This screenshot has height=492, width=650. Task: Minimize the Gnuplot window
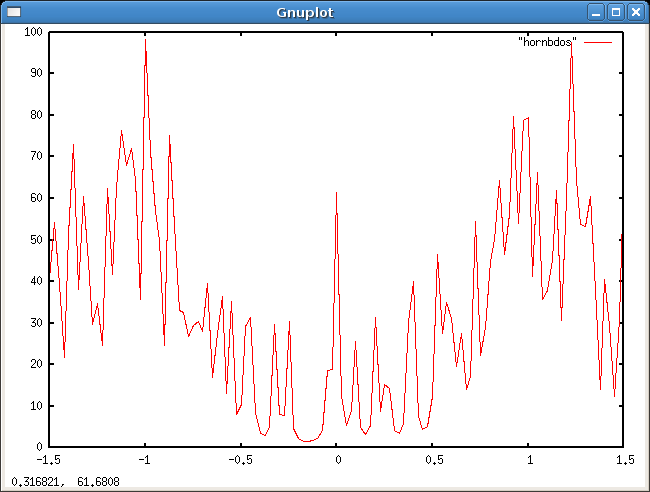pos(596,13)
